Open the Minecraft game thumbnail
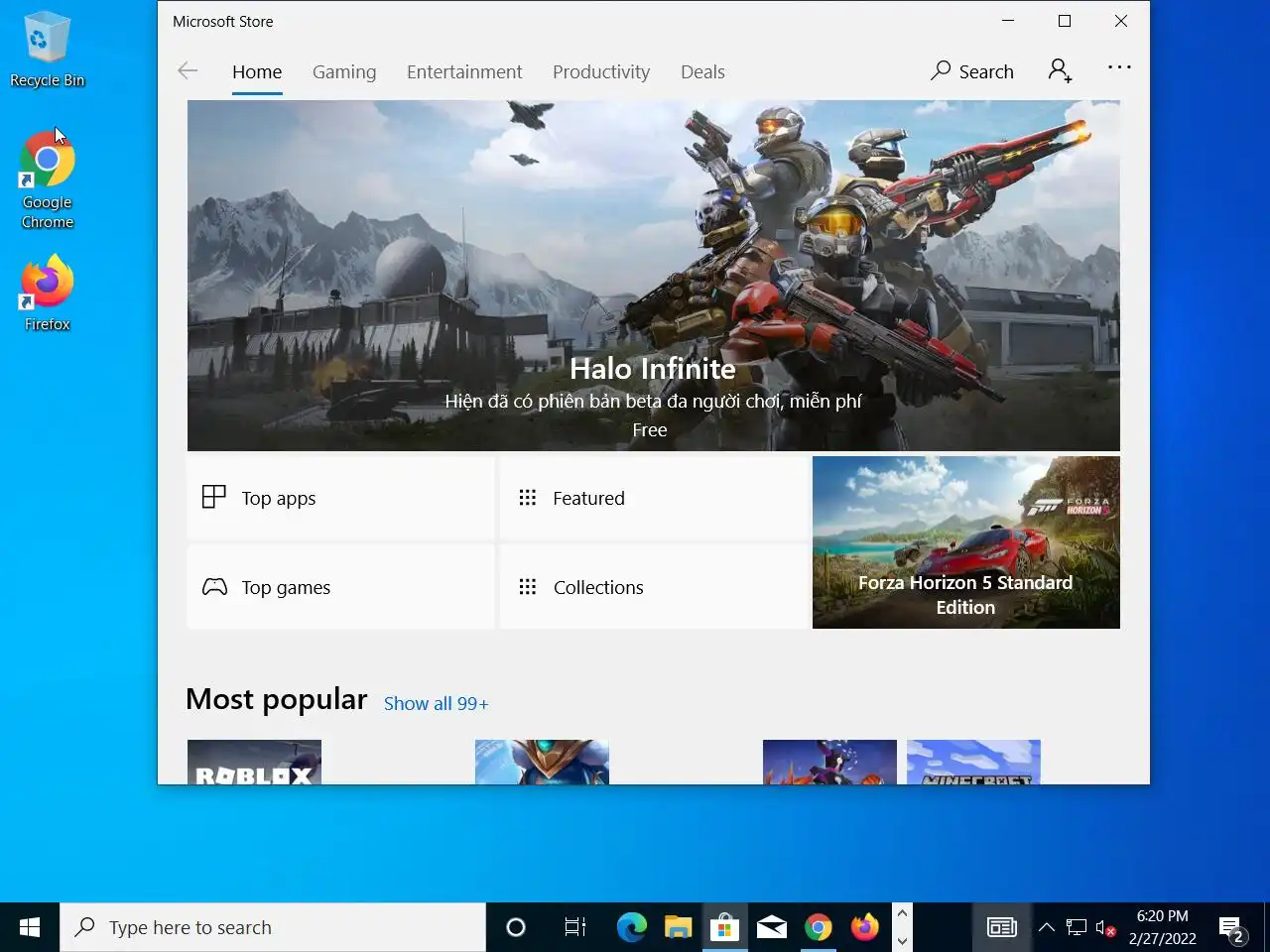The width and height of the screenshot is (1270, 952). click(973, 762)
